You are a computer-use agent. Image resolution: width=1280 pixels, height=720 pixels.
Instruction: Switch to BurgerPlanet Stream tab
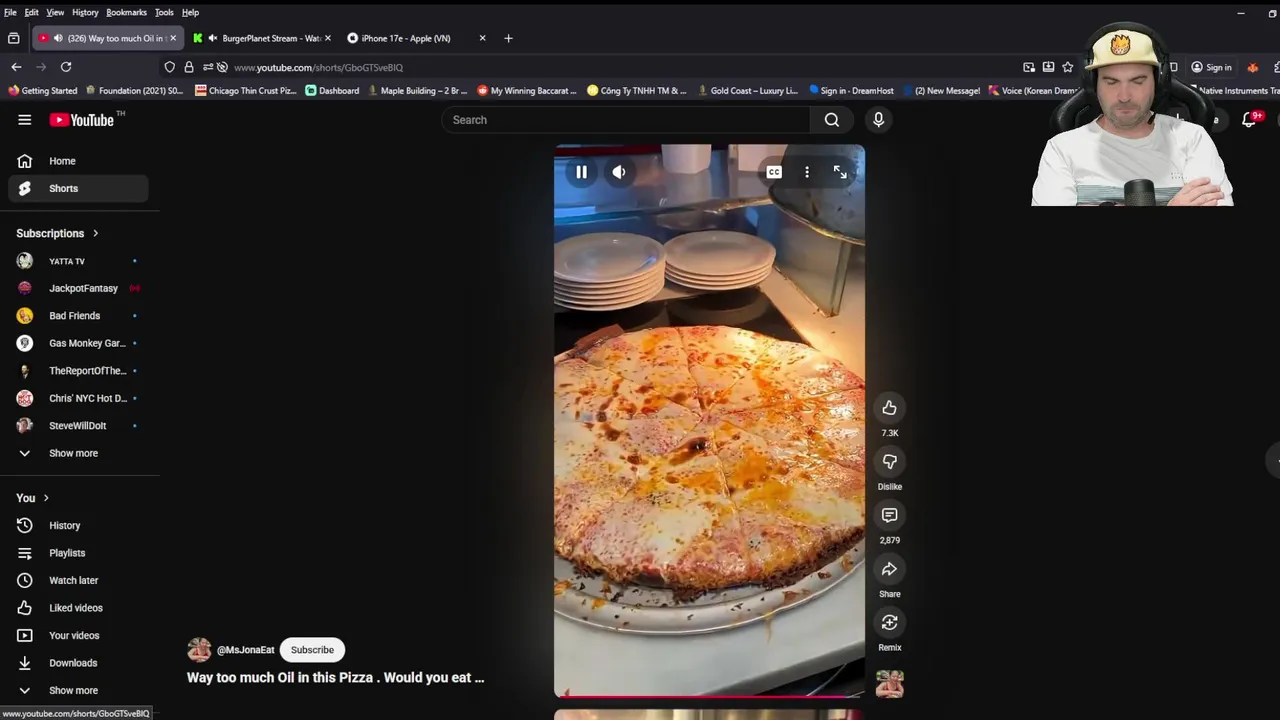click(x=262, y=38)
